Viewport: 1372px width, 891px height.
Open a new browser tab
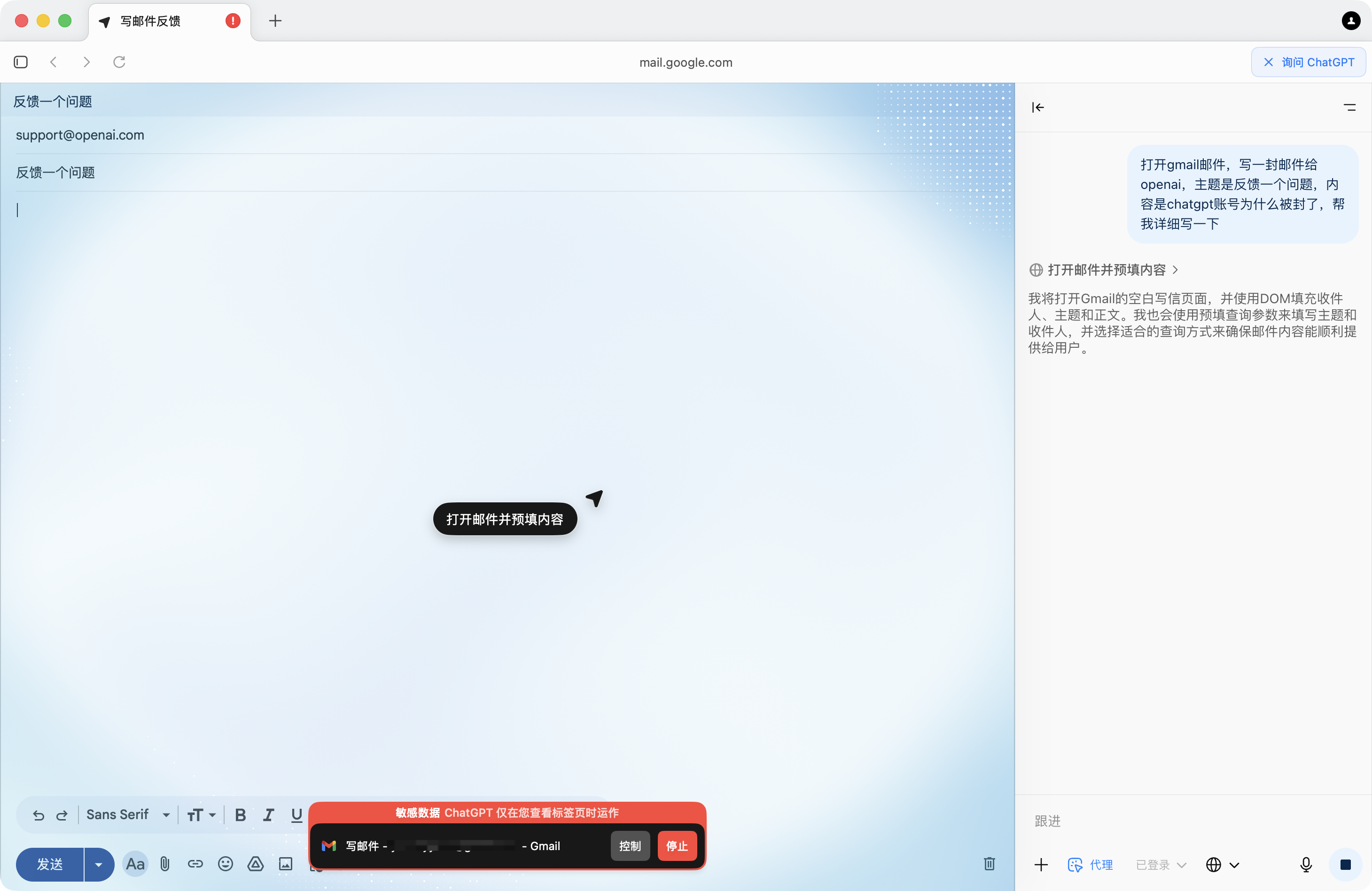click(x=275, y=21)
